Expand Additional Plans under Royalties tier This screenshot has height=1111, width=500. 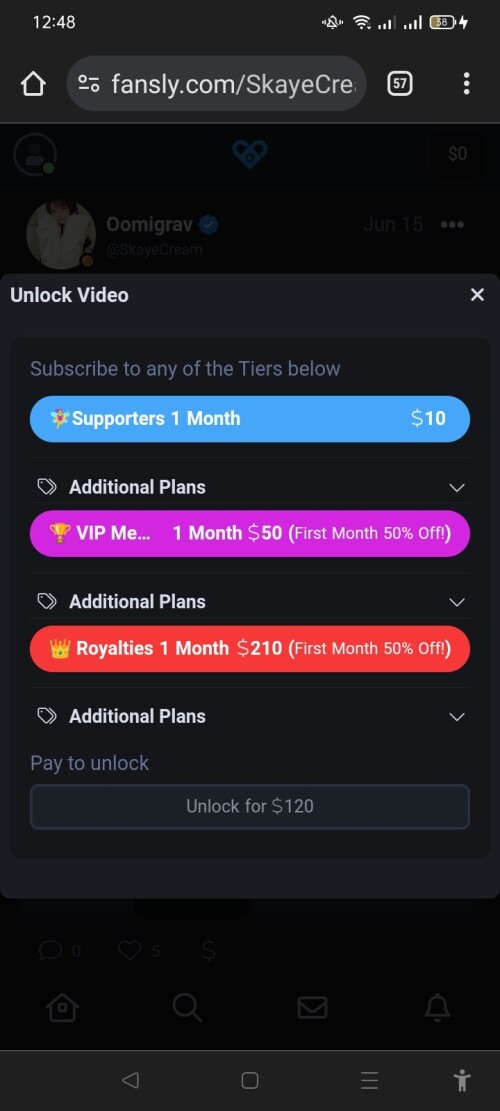click(250, 716)
